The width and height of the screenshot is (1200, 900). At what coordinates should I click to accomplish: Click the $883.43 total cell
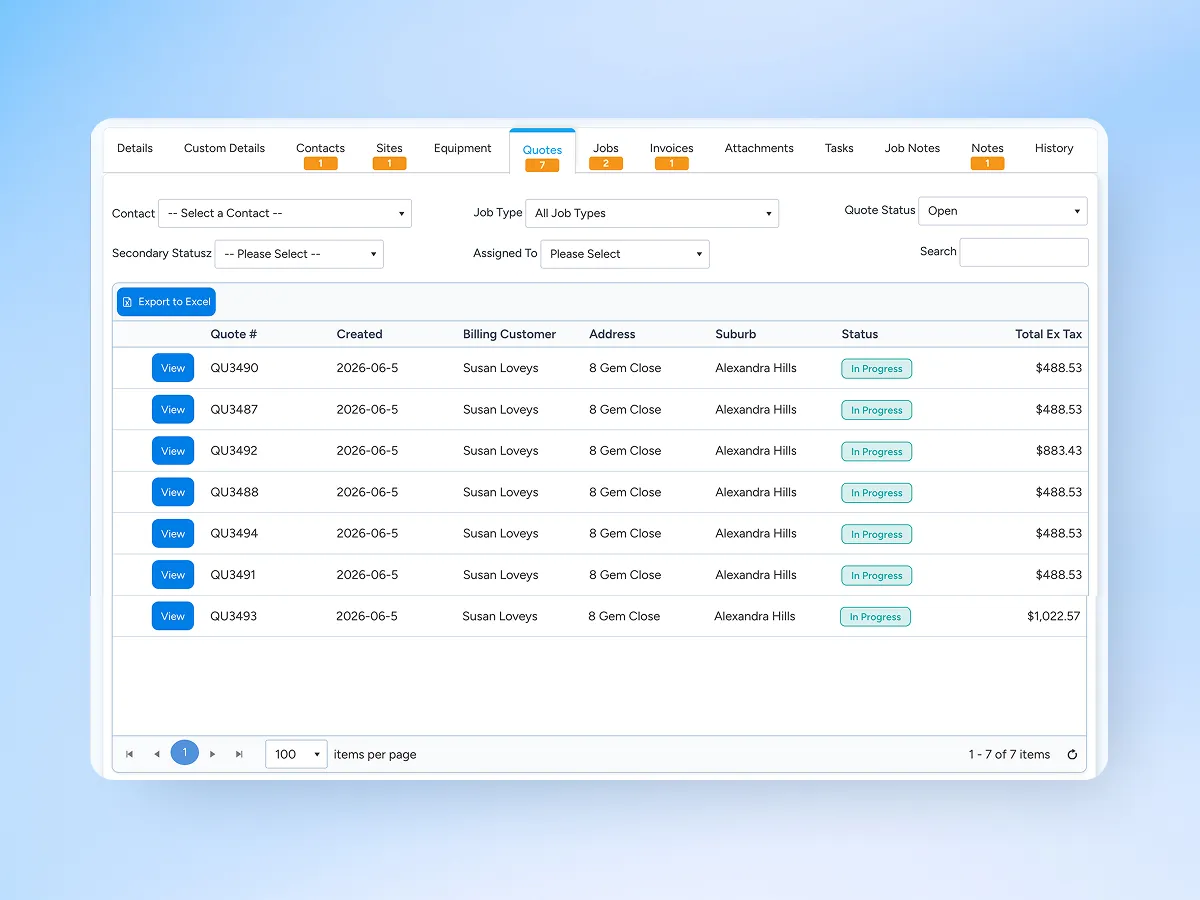click(x=1059, y=451)
